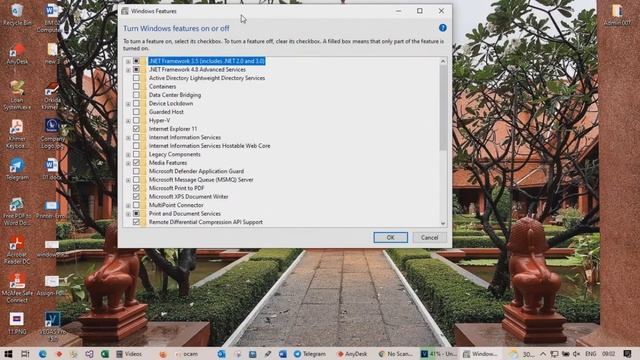Check the Containers feature checkbox
The width and height of the screenshot is (640, 360).
point(136,87)
